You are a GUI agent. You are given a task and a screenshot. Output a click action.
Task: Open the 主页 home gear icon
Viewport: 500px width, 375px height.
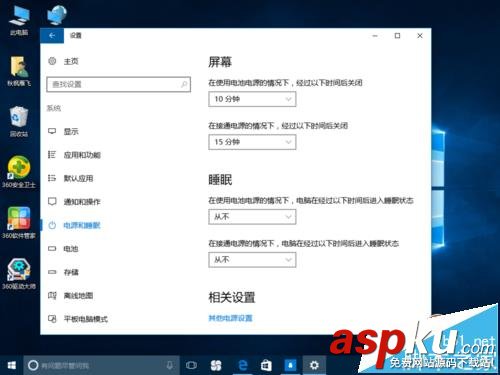52,61
